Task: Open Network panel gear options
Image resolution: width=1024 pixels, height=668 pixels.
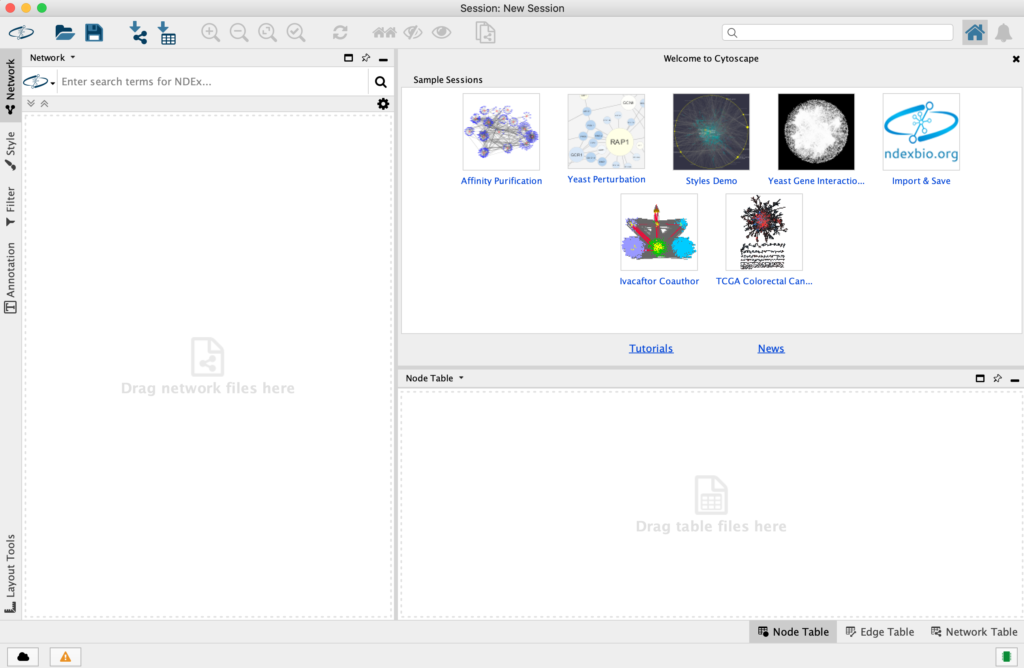Action: click(383, 104)
